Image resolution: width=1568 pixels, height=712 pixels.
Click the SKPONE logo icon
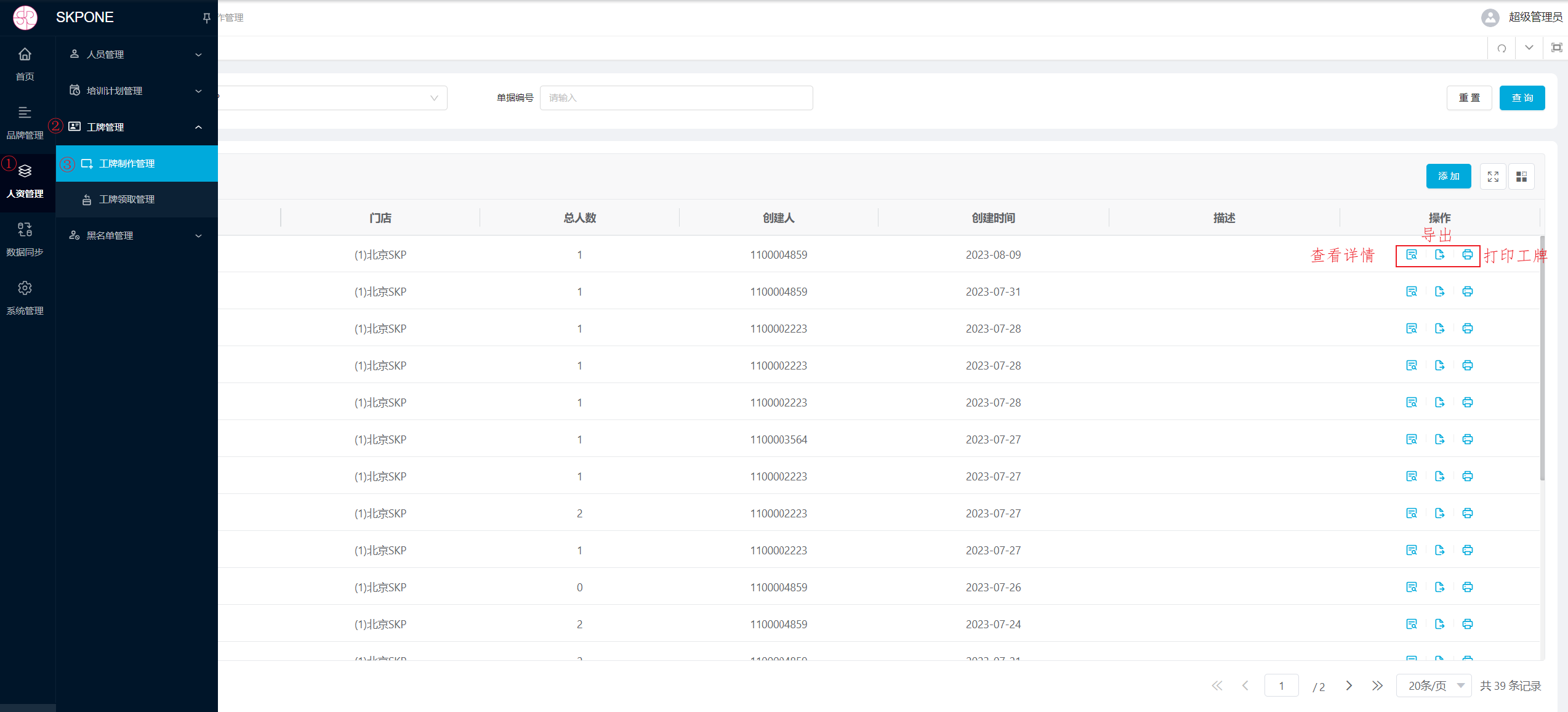[x=25, y=17]
